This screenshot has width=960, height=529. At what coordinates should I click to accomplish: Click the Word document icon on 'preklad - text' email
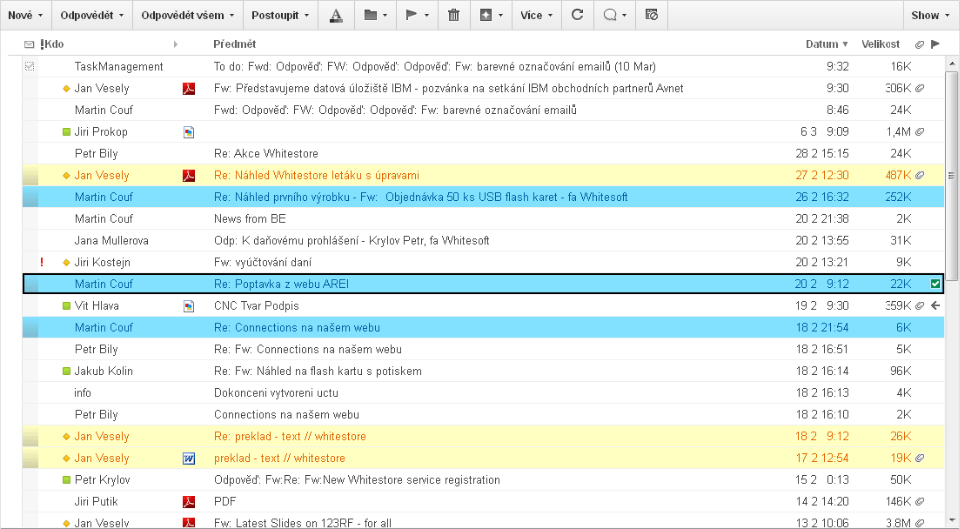coord(188,458)
